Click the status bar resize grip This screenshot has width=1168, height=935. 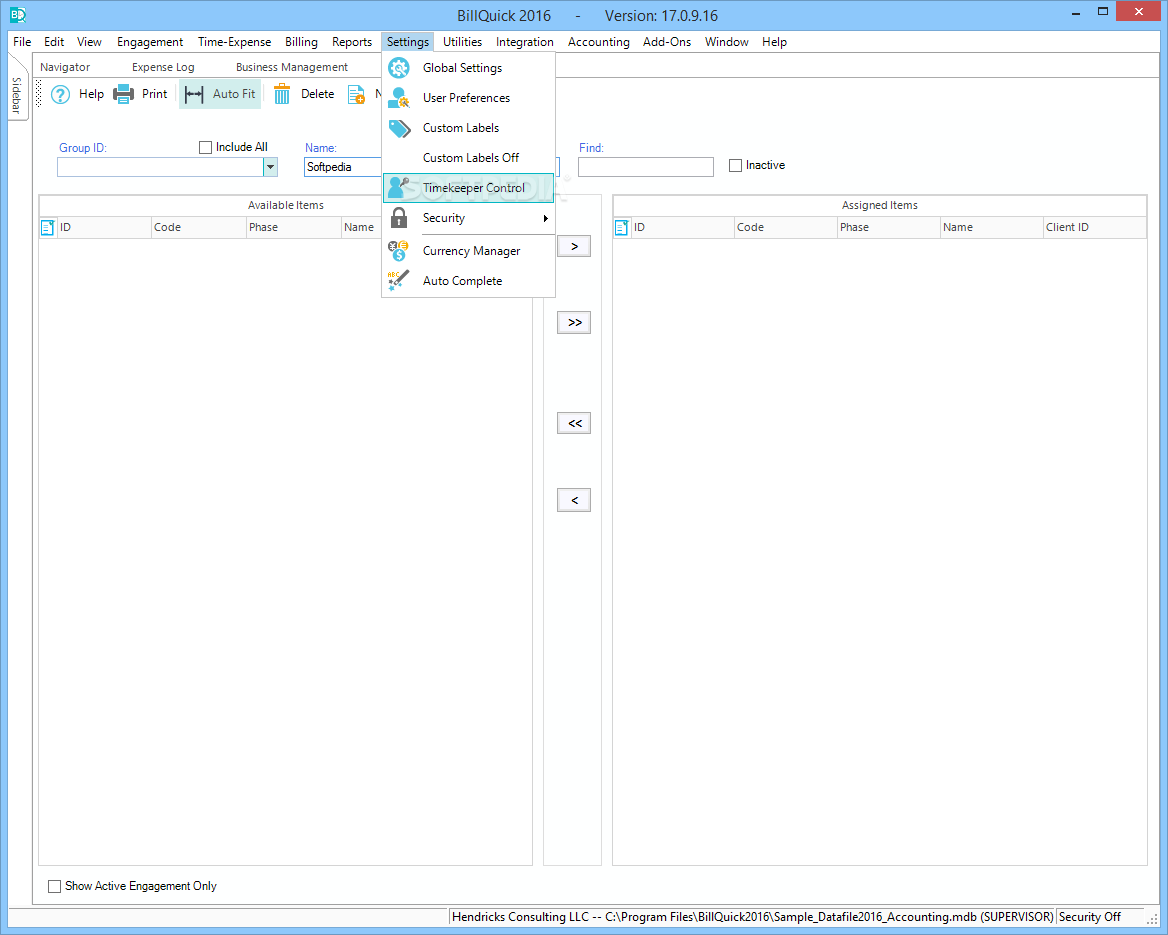[x=1152, y=919]
